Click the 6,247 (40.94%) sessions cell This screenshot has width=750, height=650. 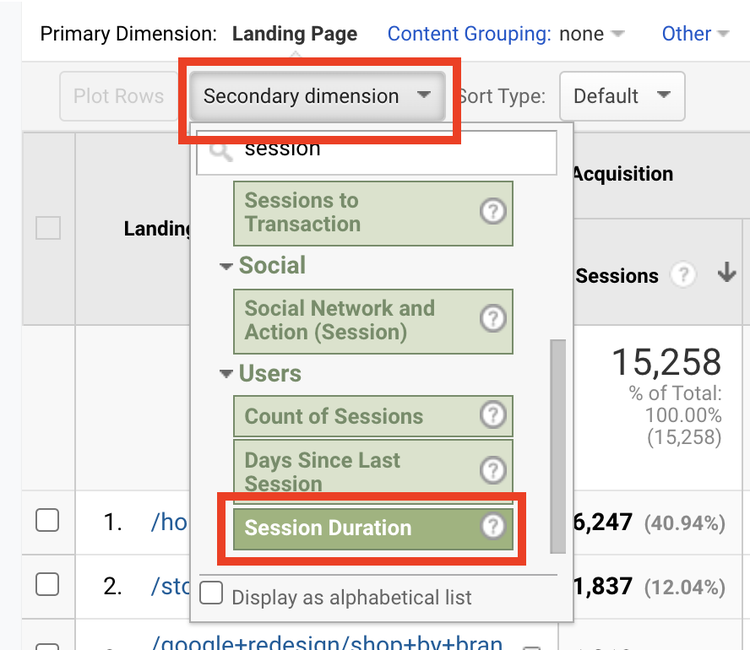tap(649, 522)
